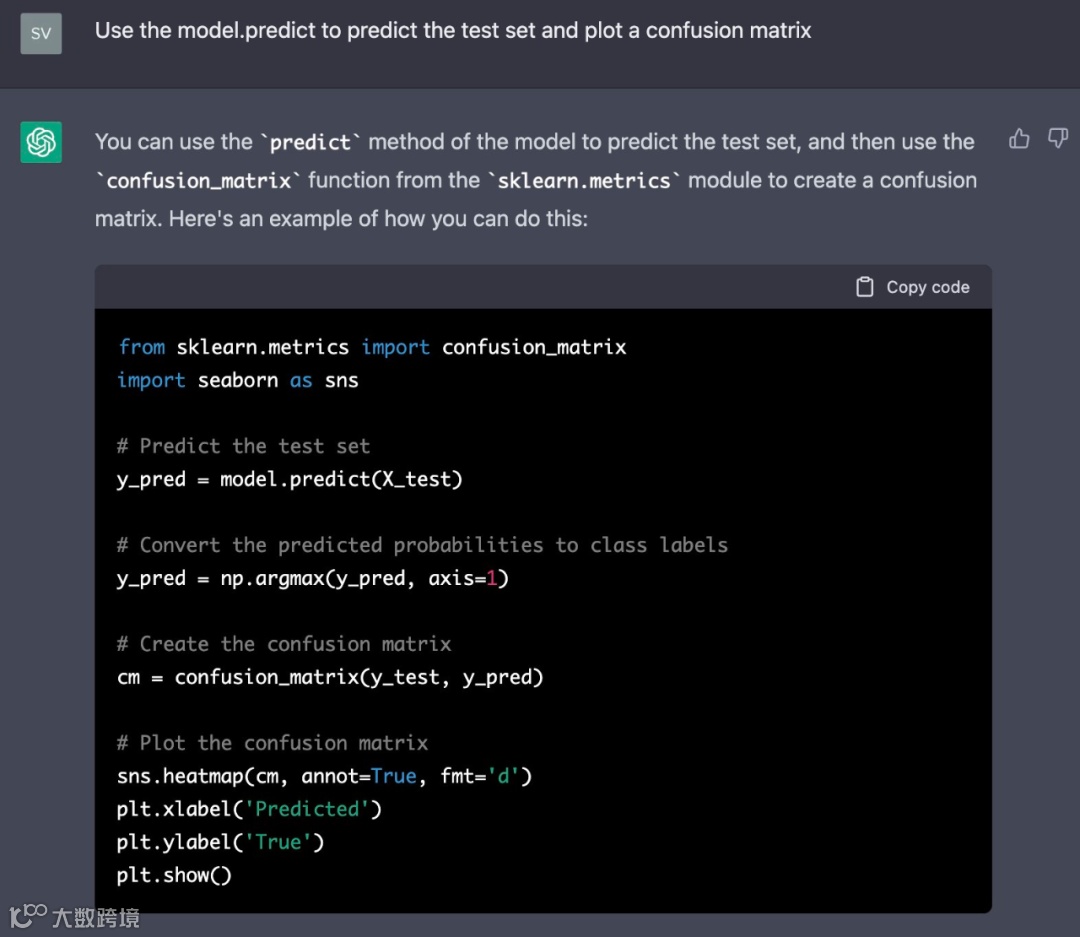This screenshot has height=937, width=1080.
Task: Click the SV user avatar
Action: (x=41, y=33)
